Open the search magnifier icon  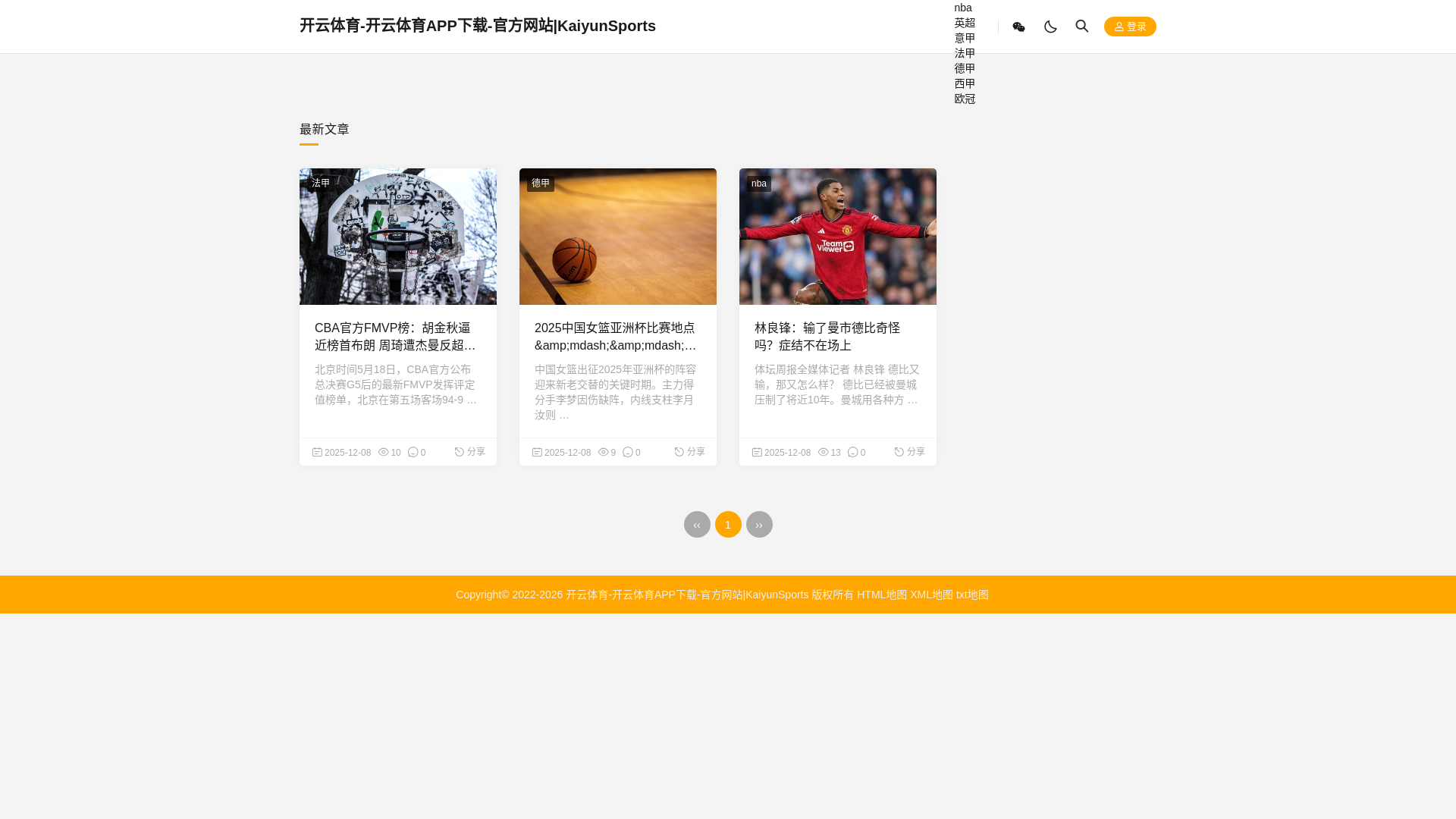coord(1082,27)
